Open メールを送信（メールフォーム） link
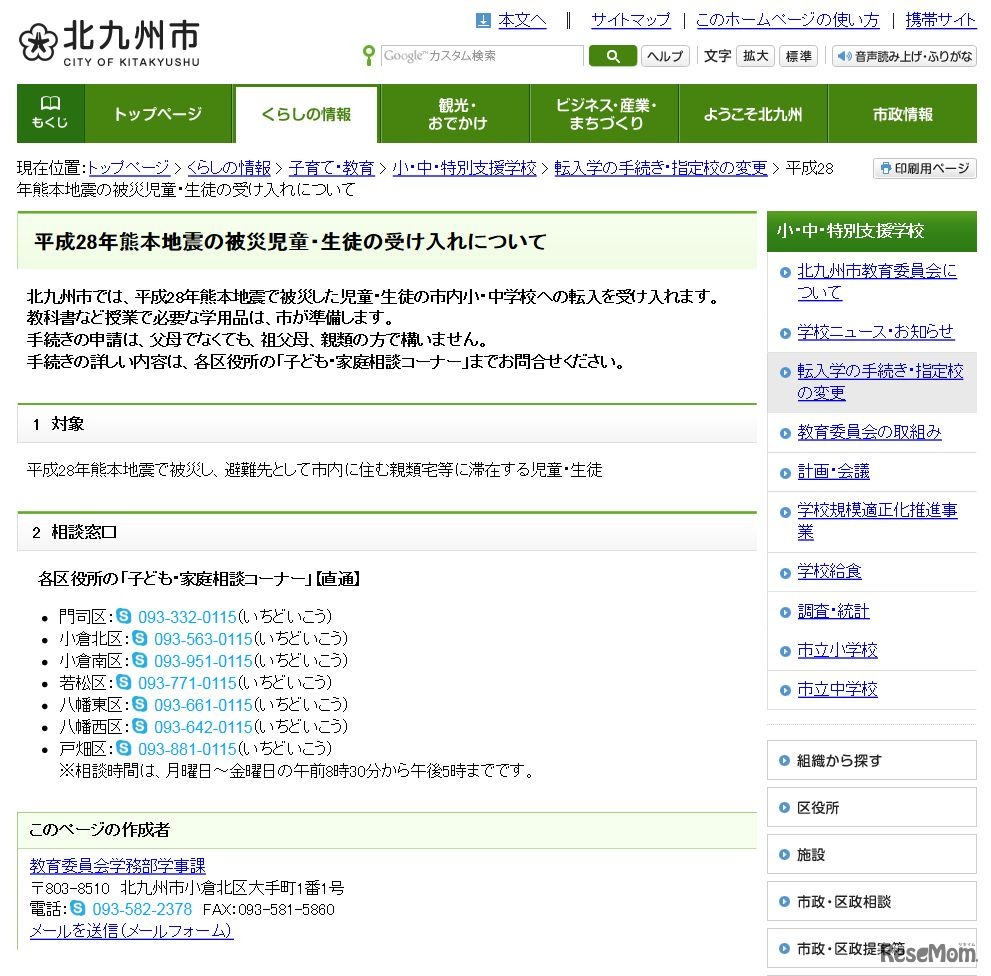The image size is (991, 976). 131,930
